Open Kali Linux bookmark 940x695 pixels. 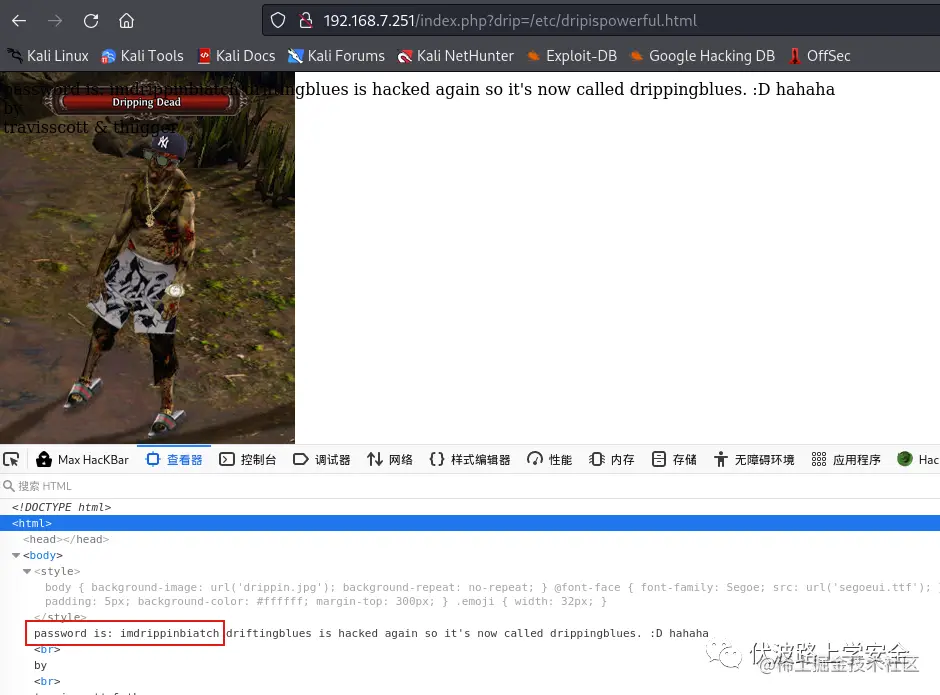click(48, 56)
